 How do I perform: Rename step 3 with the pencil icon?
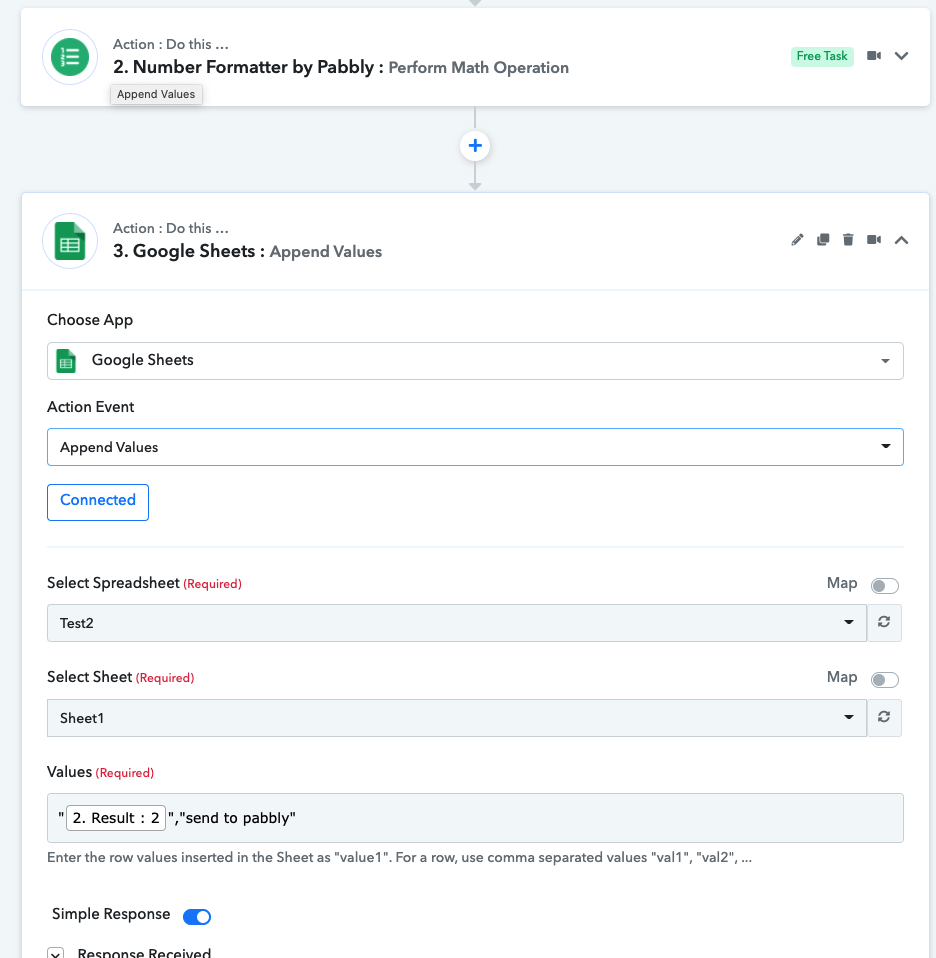tap(797, 240)
